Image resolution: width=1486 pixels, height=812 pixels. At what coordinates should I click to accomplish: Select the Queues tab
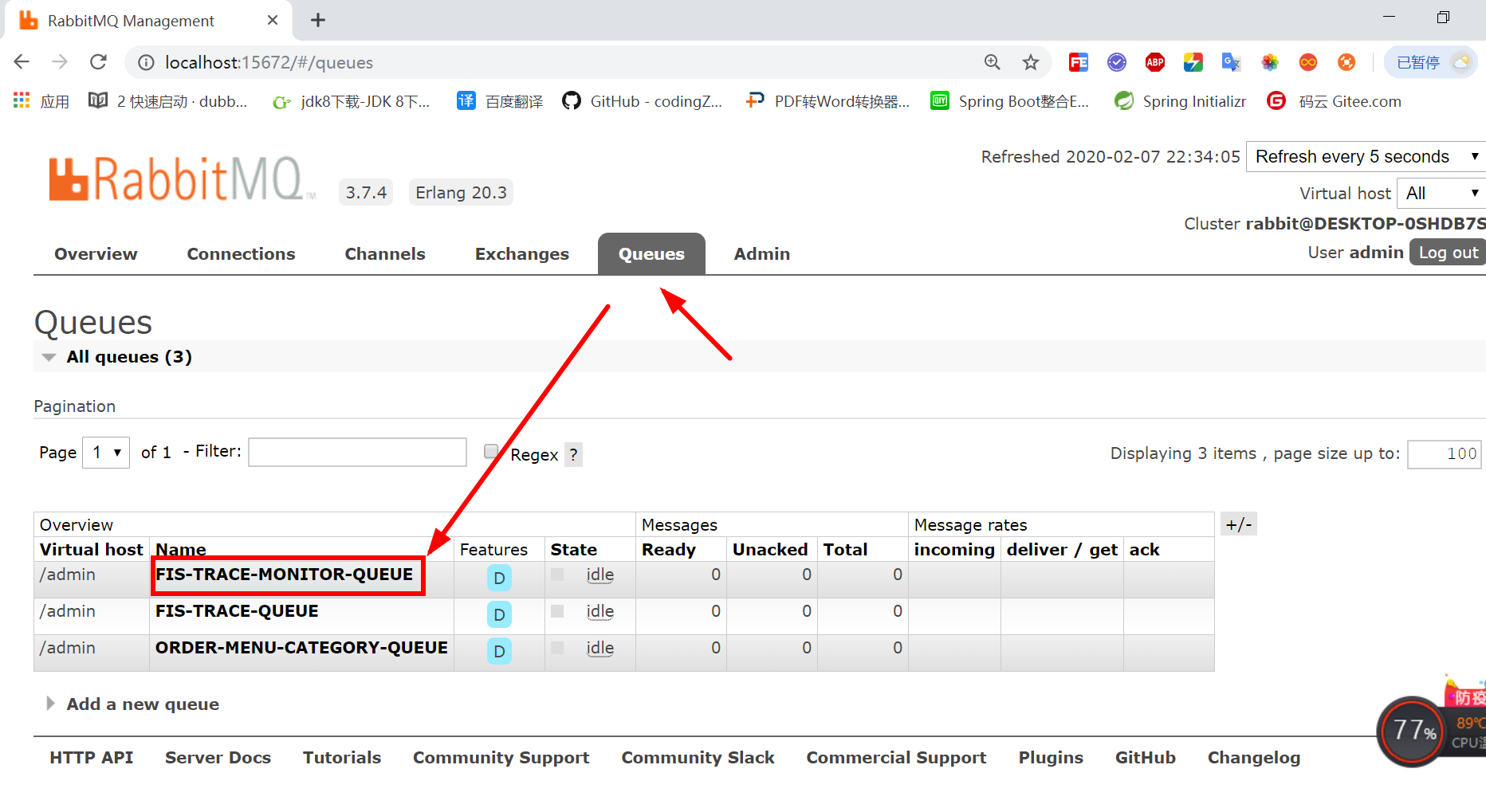pos(651,253)
